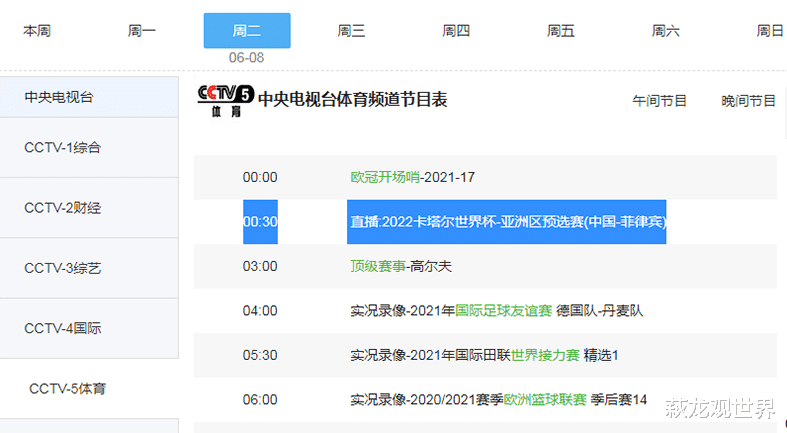Click the -高尔夫 text

(429, 266)
